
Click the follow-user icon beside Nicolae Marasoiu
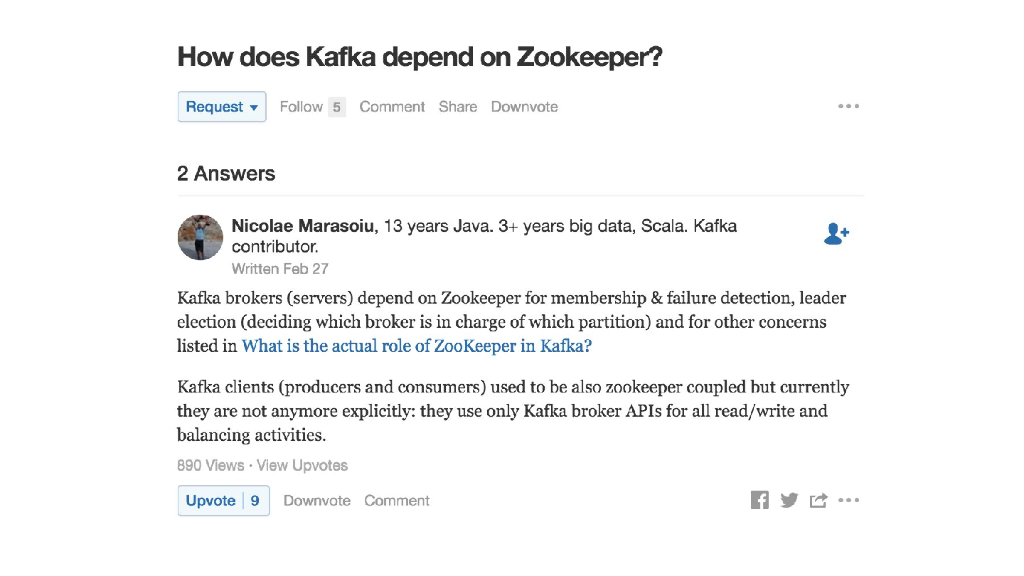836,234
